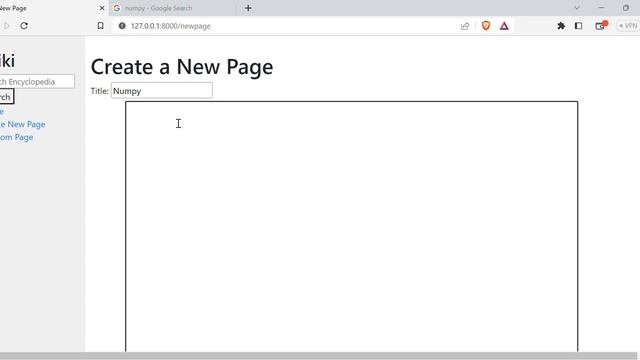
Task: Click the Title: label text
Action: point(100,91)
